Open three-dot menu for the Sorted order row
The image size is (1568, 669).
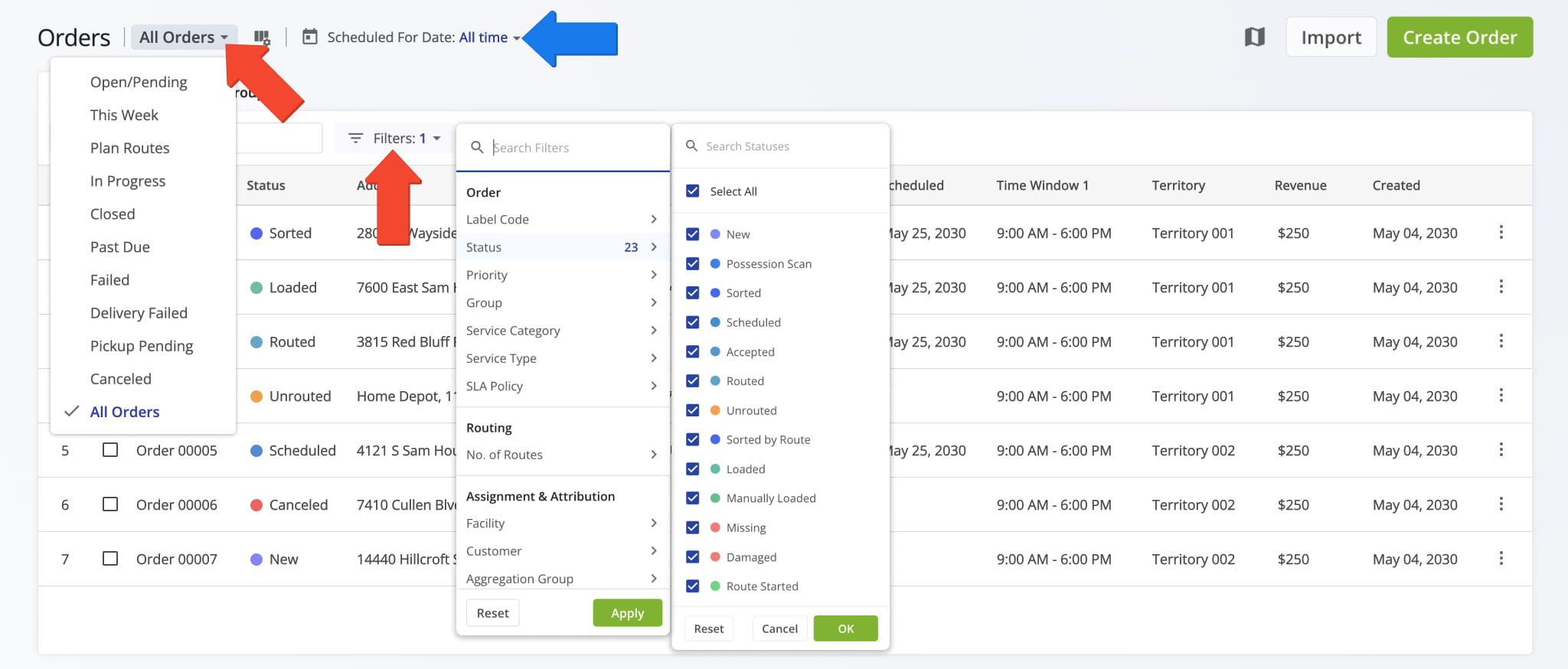pyautogui.click(x=1501, y=233)
